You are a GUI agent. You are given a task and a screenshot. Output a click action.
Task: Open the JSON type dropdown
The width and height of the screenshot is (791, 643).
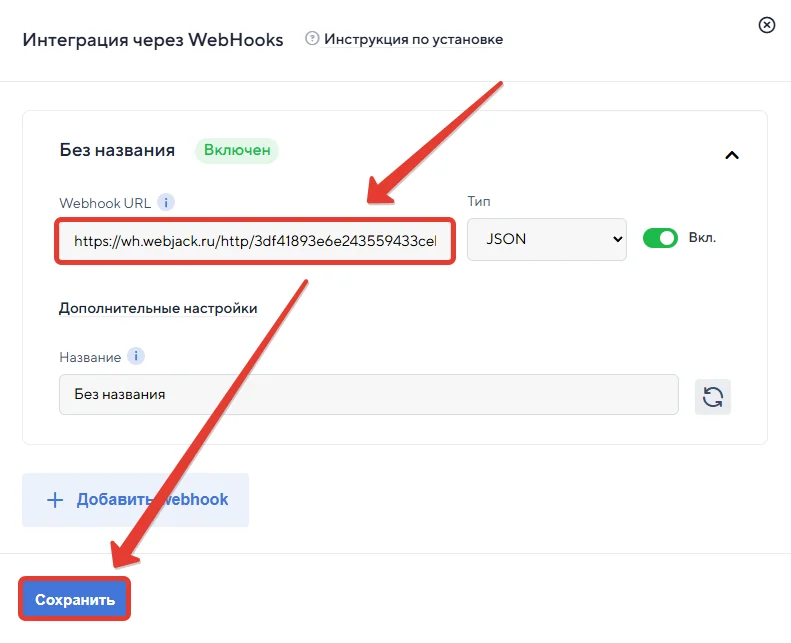tap(547, 239)
